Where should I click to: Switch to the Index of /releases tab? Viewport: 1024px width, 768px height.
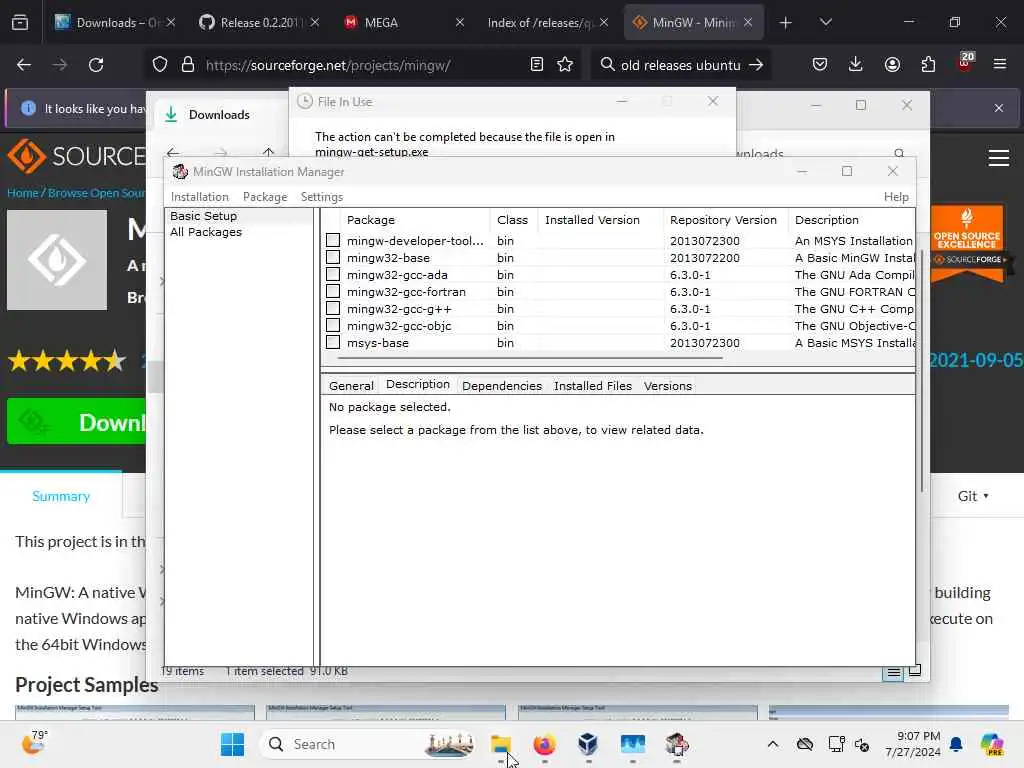click(x=549, y=23)
